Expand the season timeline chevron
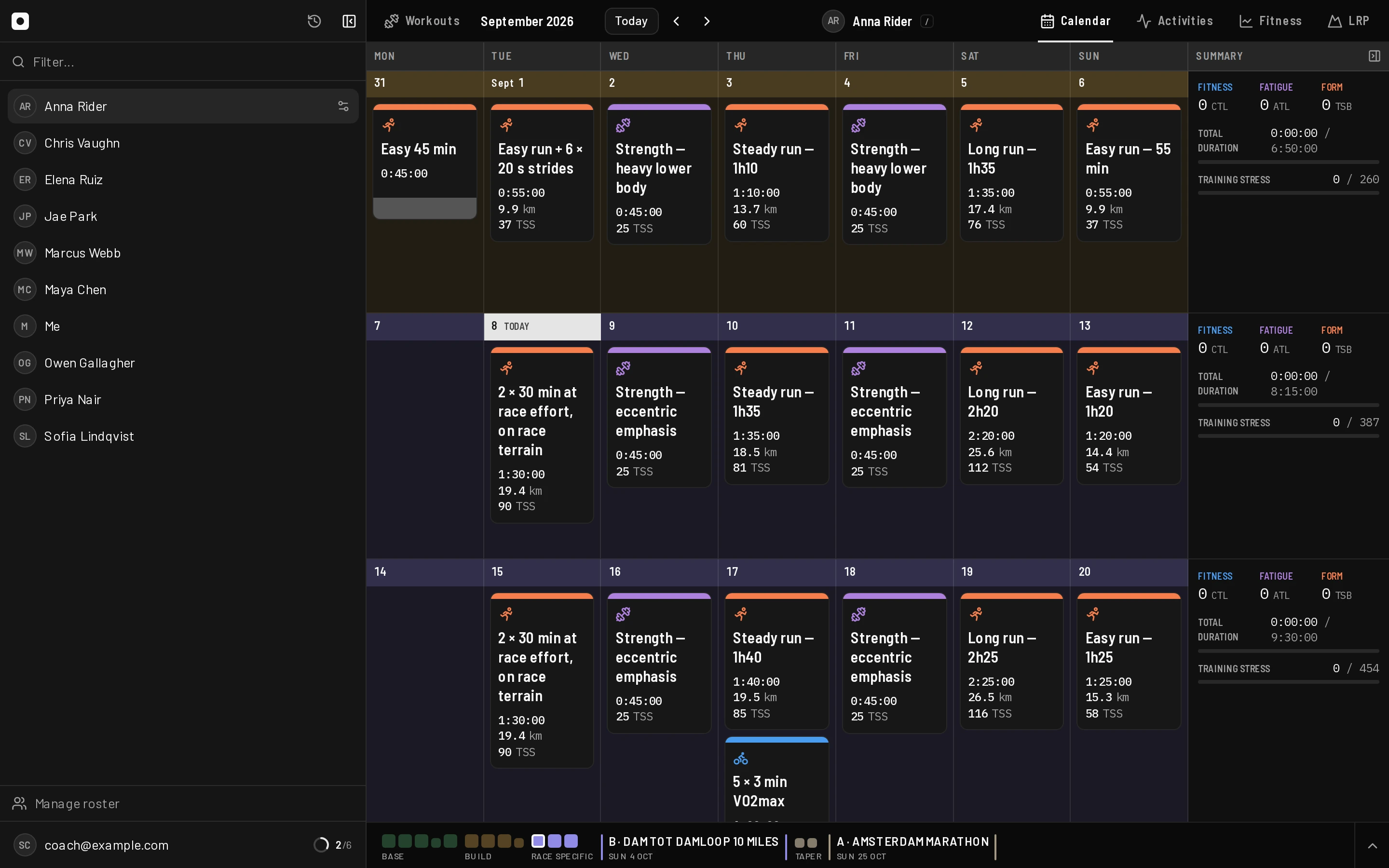 point(1372,846)
